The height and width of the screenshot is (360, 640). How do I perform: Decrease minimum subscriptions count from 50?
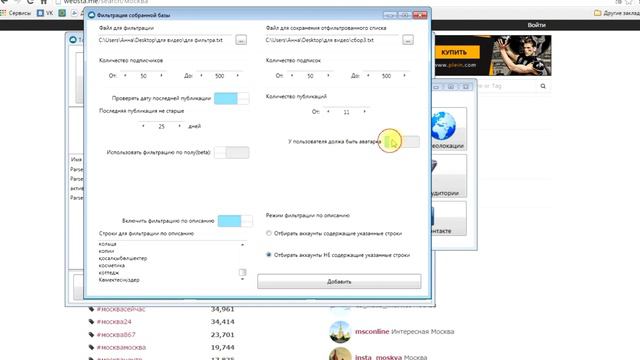(291, 76)
